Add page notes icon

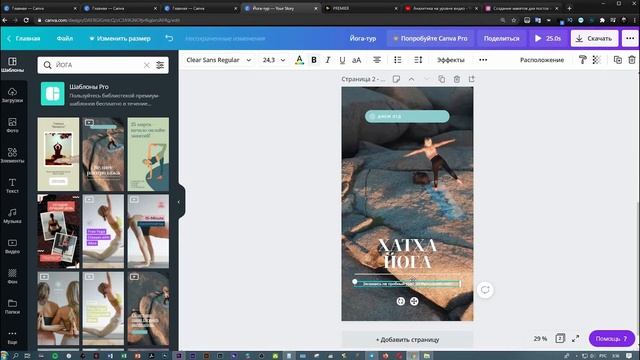396,79
